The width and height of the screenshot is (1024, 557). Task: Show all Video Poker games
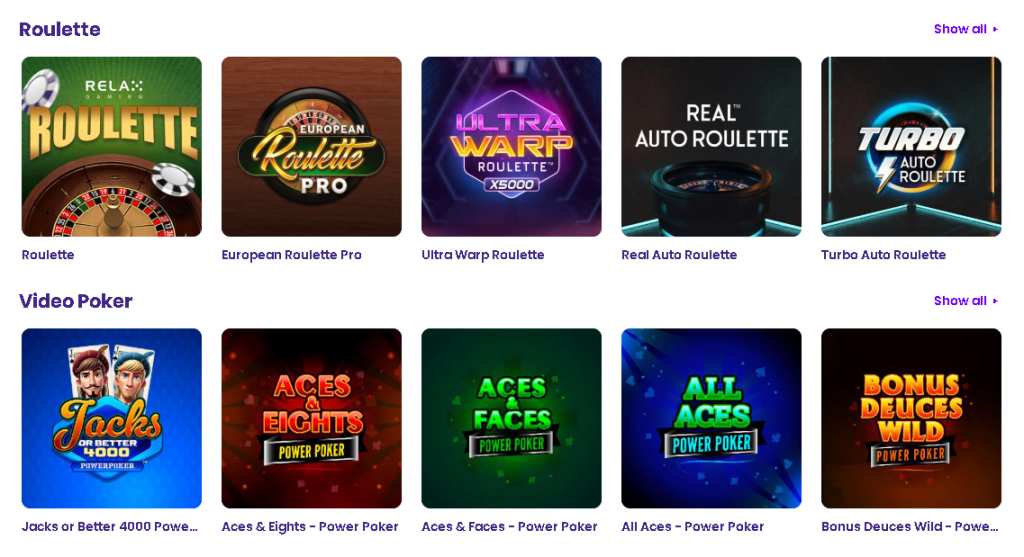(x=965, y=301)
